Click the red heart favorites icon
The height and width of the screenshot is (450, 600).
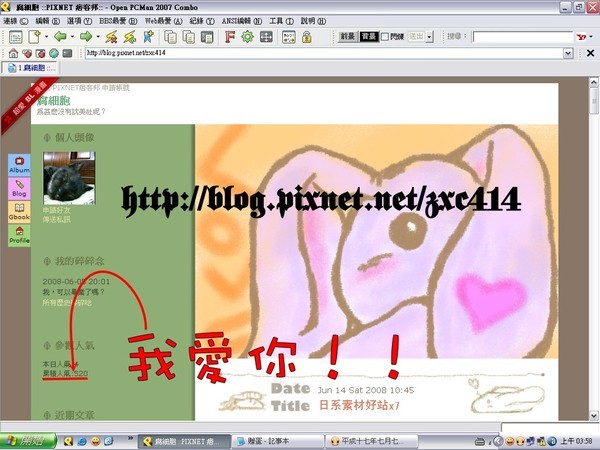point(27,53)
